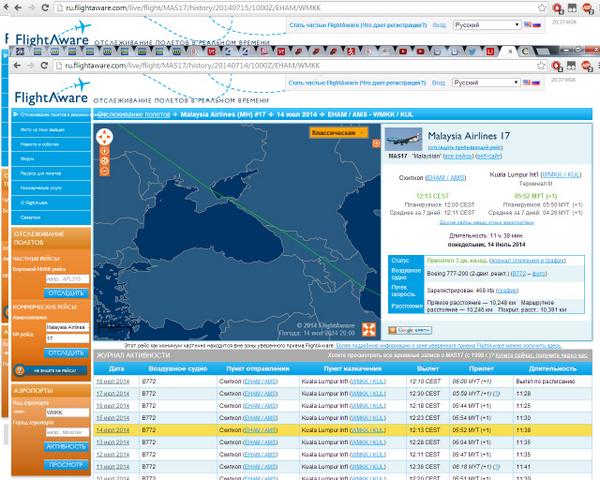600x480 pixels.
Task: Select the US flag in the front window
Action: (x=527, y=82)
